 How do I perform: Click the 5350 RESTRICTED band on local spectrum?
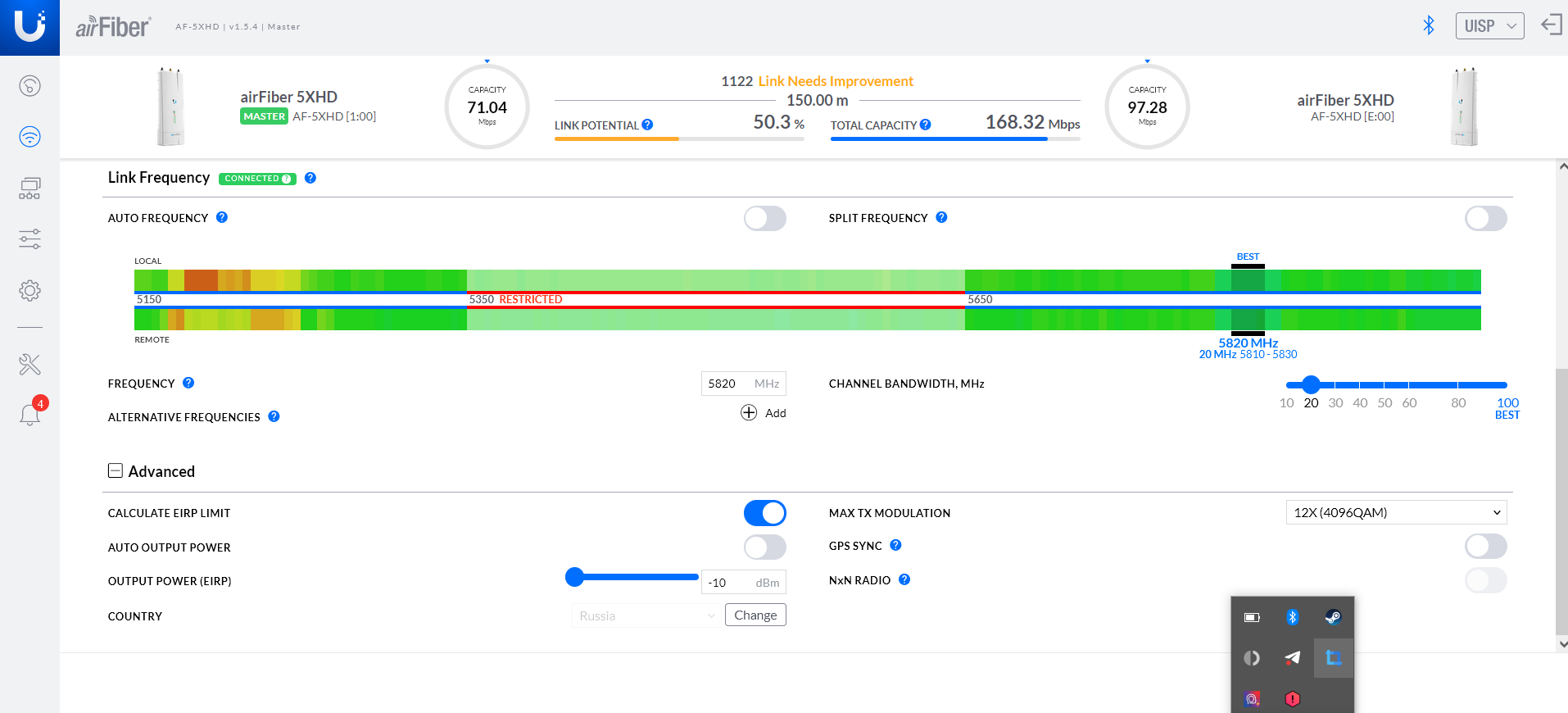coord(715,280)
